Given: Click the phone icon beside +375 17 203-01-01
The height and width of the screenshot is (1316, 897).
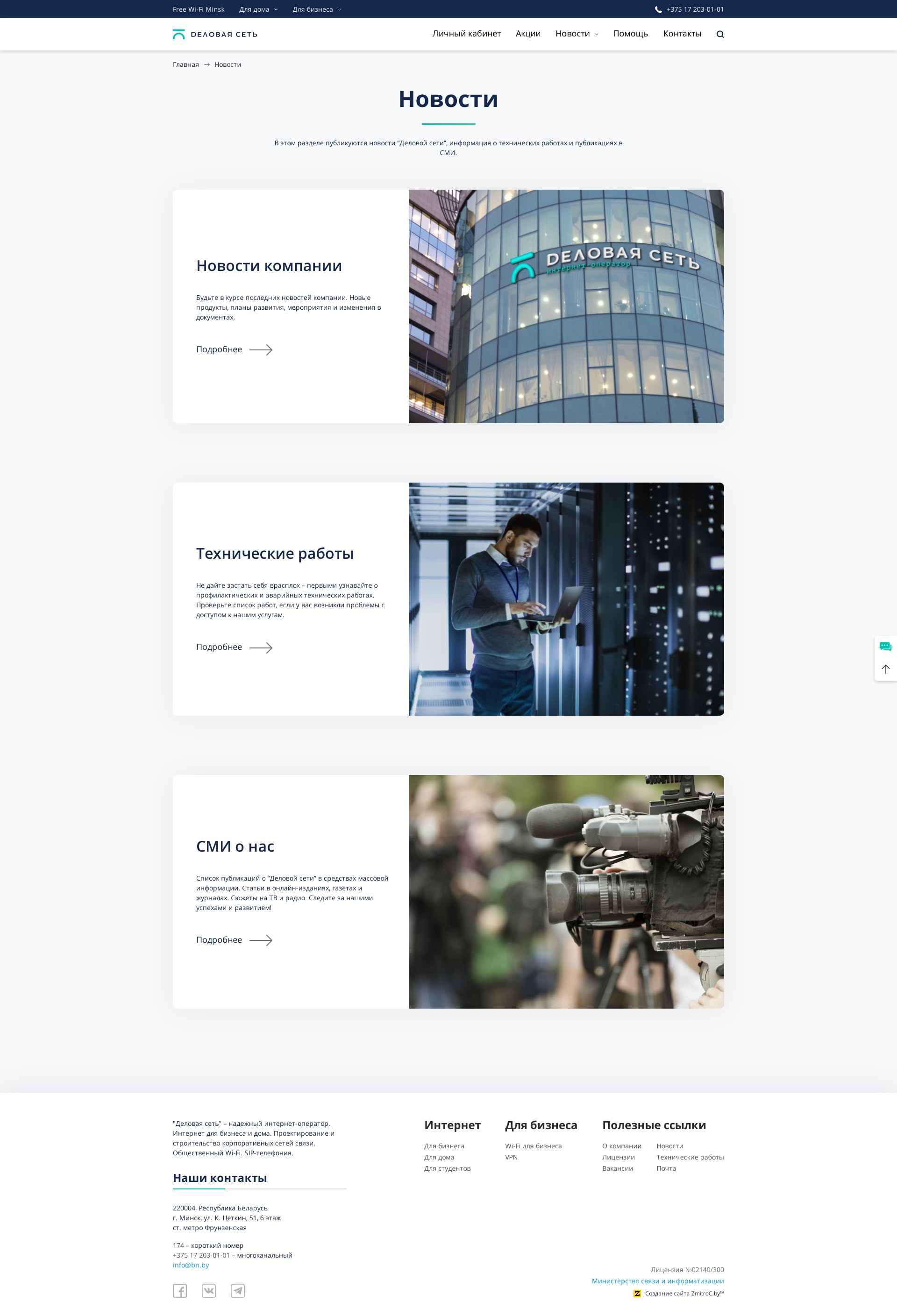Looking at the screenshot, I should click(658, 10).
